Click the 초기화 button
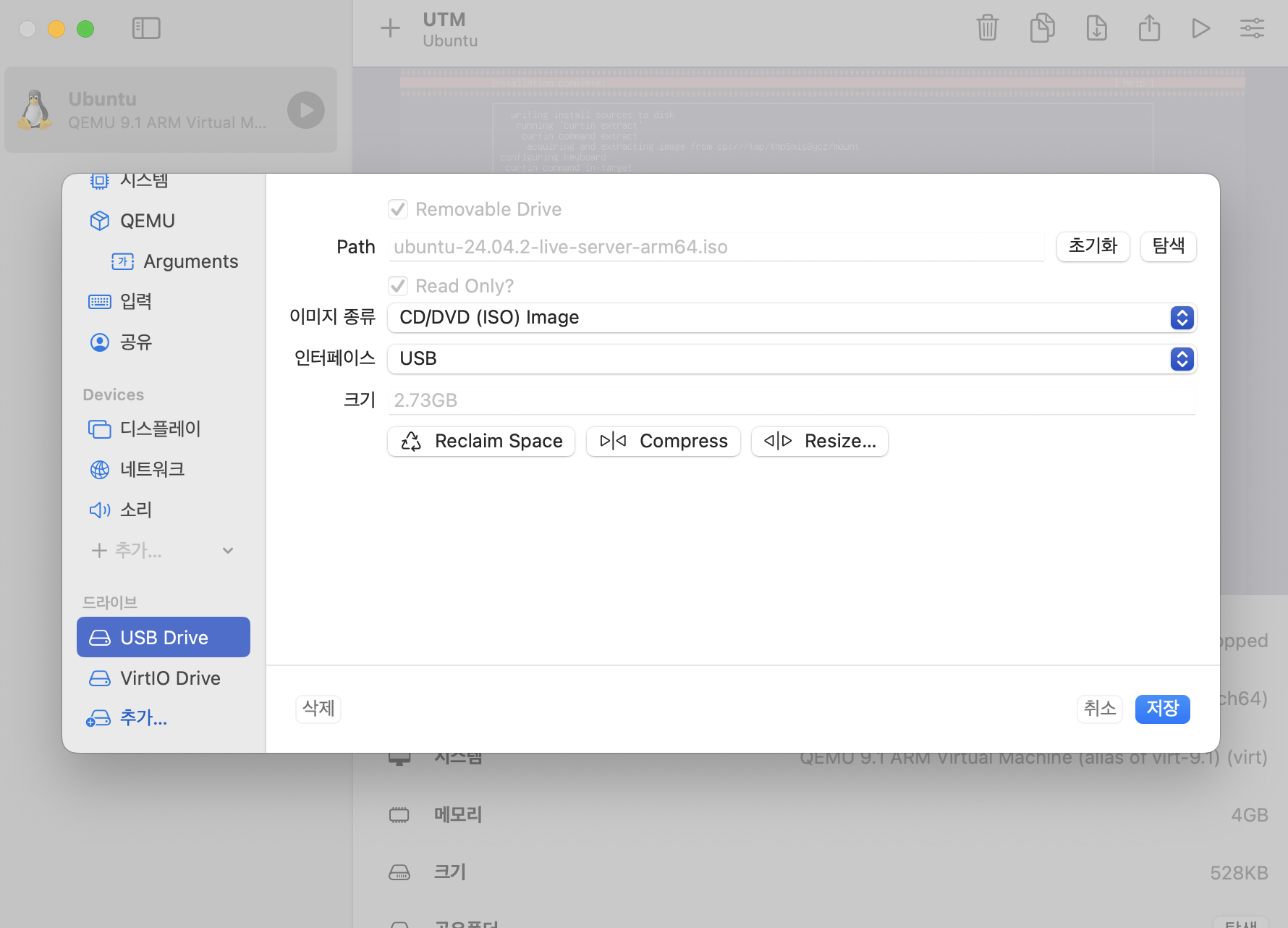 pos(1093,247)
